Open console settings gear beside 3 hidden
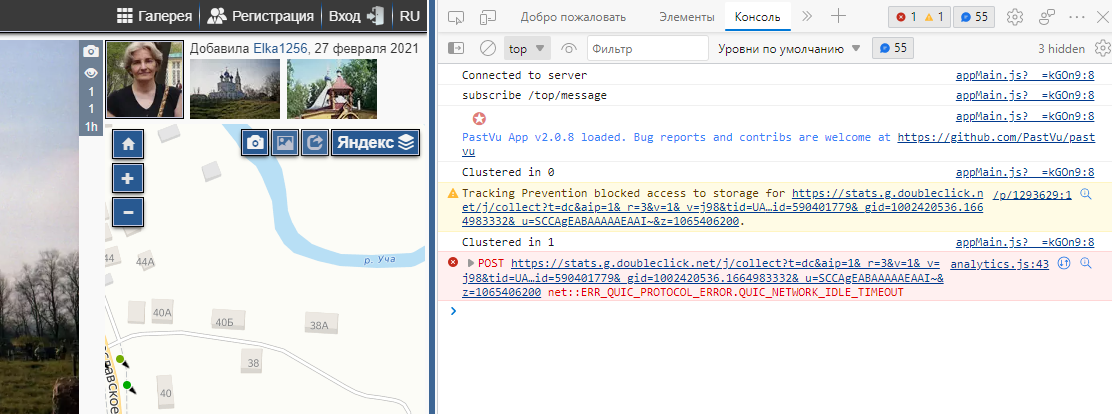This screenshot has width=1112, height=414. 1103,48
